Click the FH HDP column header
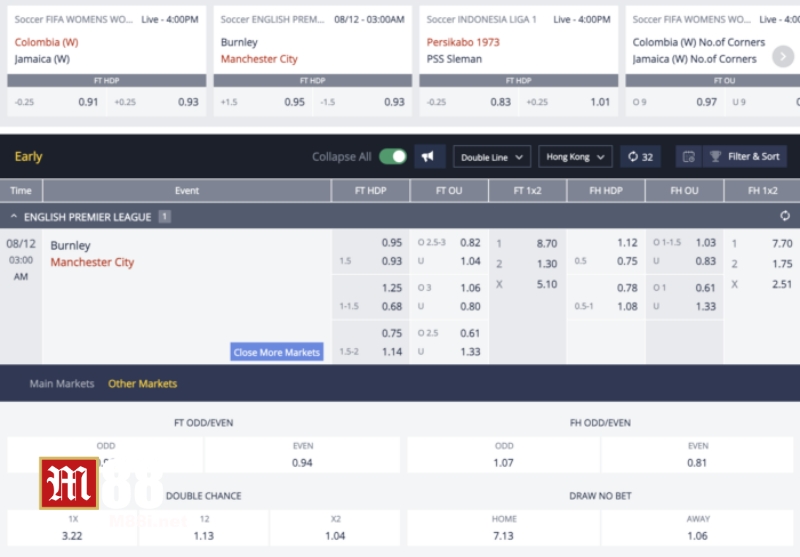The width and height of the screenshot is (800, 557). 606,191
